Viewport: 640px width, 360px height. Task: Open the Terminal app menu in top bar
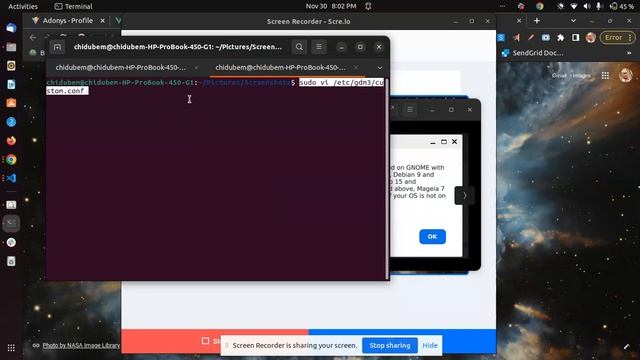[x=73, y=7]
